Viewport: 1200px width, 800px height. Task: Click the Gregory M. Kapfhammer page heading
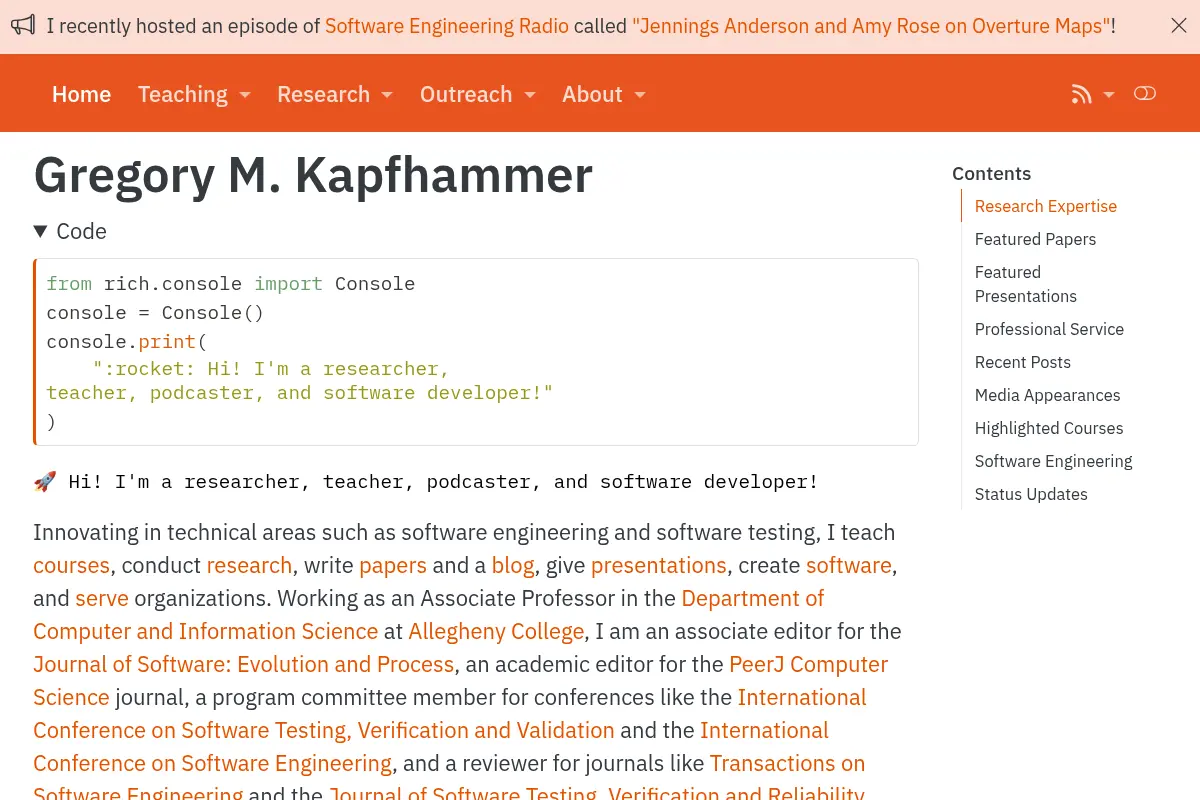pos(314,175)
